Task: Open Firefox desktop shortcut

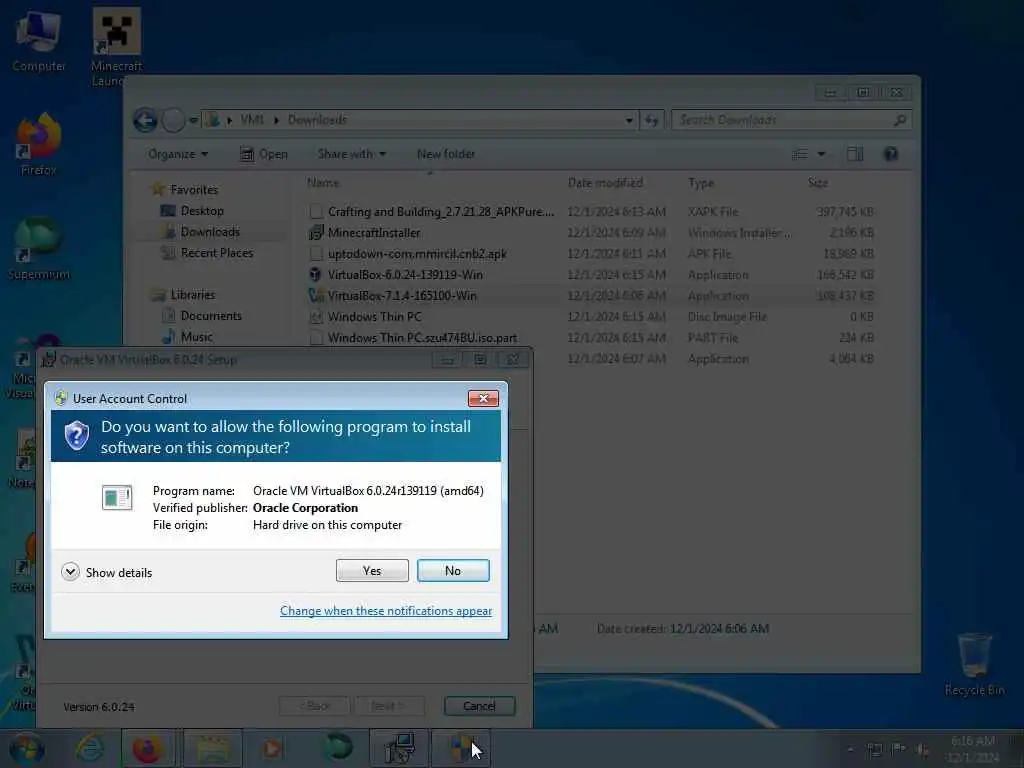Action: [x=39, y=145]
